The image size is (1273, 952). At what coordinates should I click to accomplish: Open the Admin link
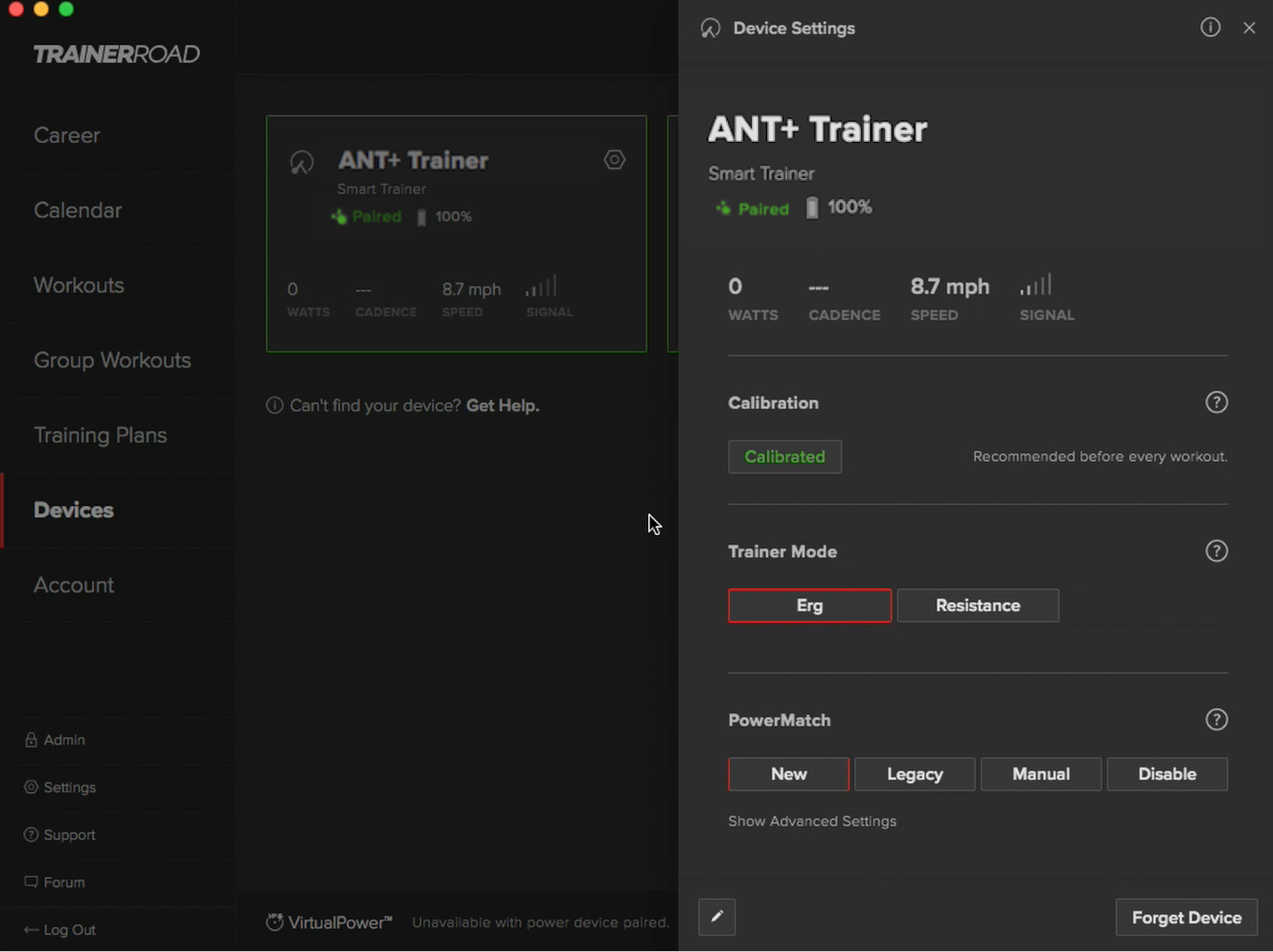55,740
